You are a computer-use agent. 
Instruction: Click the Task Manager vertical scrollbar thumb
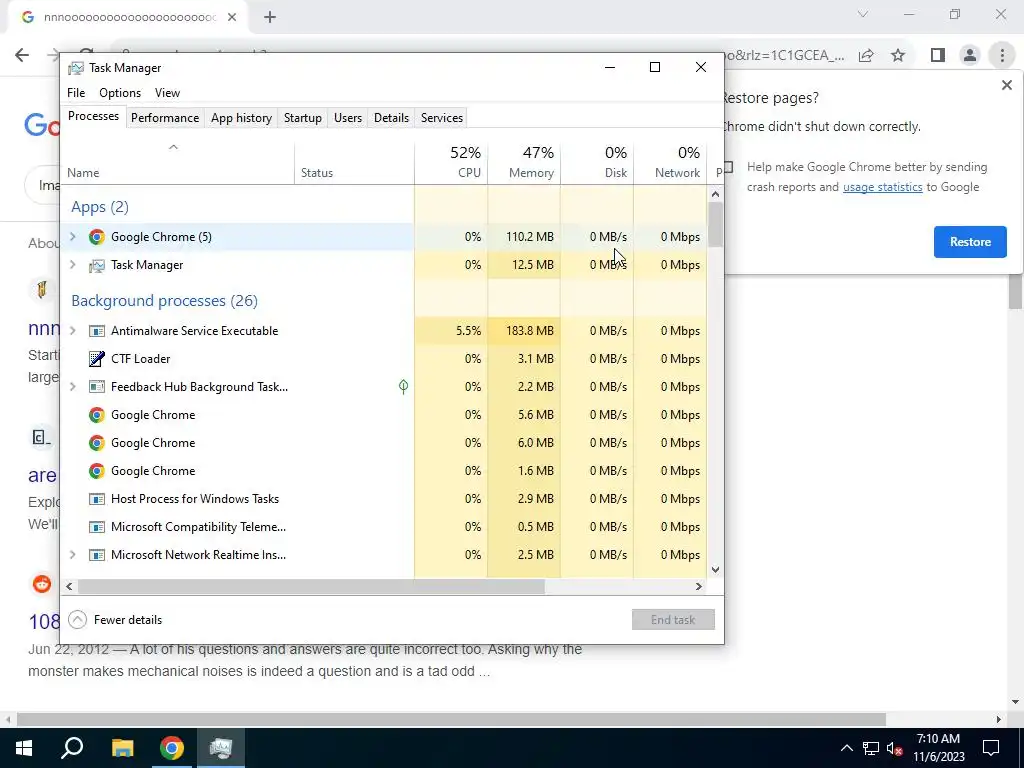pos(715,225)
